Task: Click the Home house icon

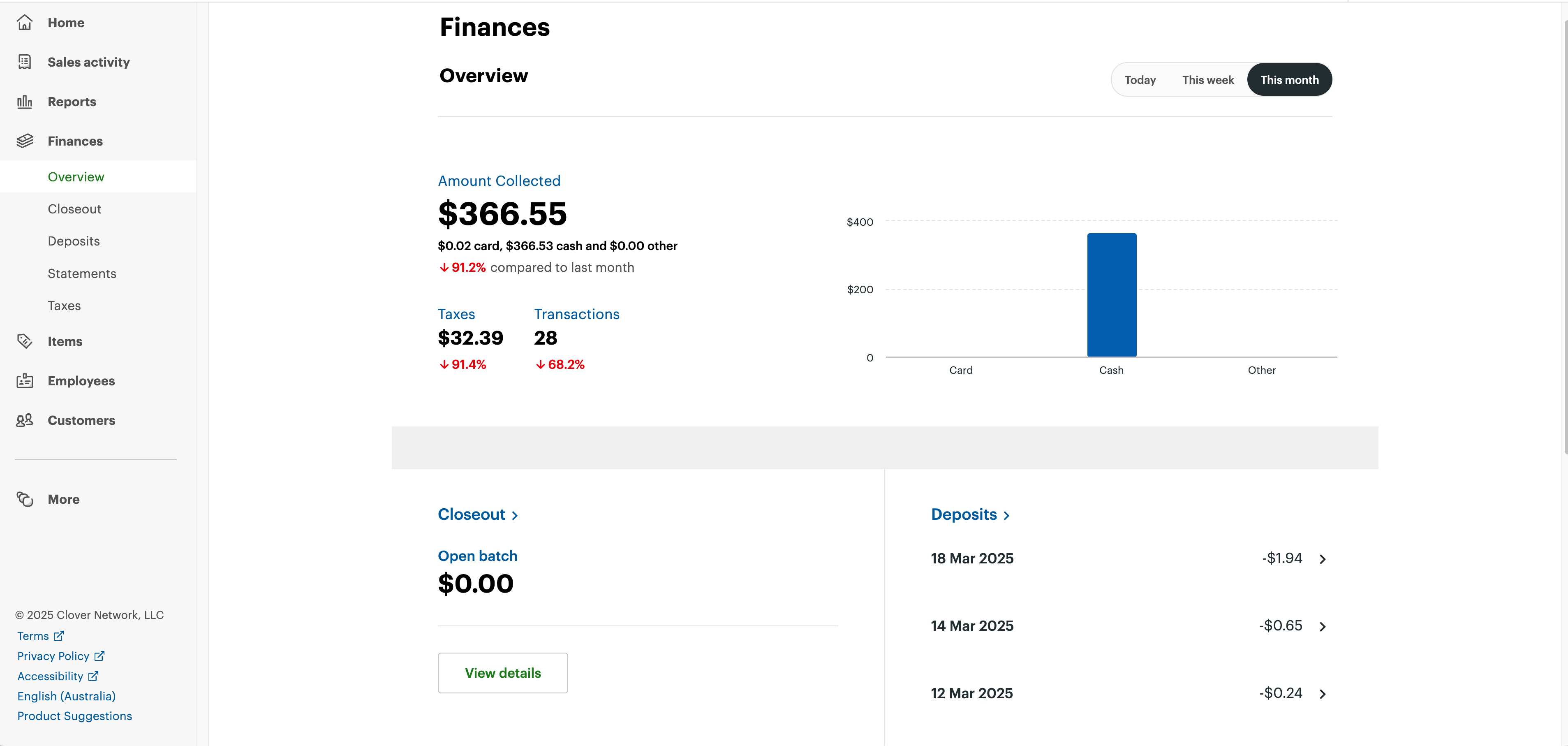Action: (x=24, y=23)
